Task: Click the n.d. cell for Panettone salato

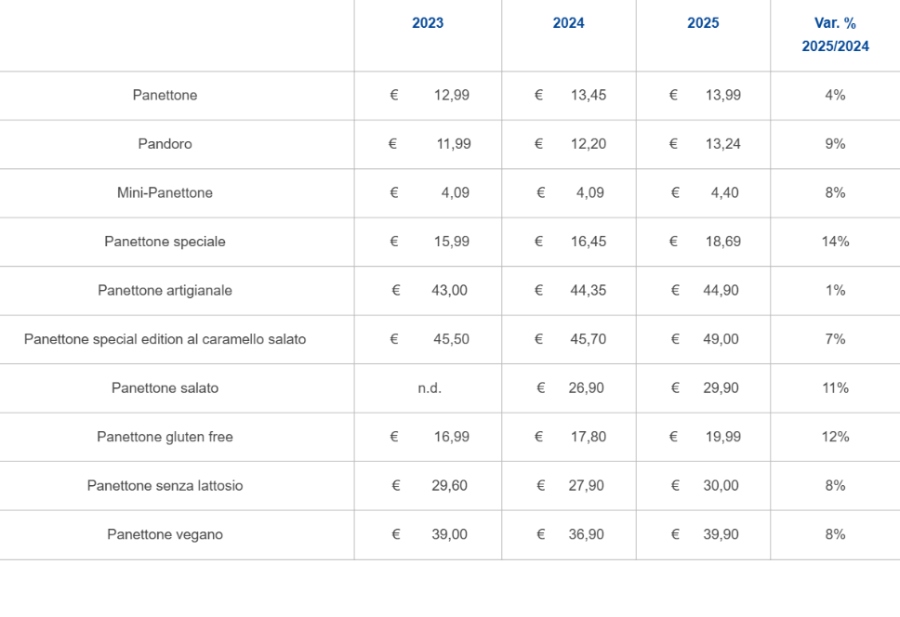Action: 429,388
